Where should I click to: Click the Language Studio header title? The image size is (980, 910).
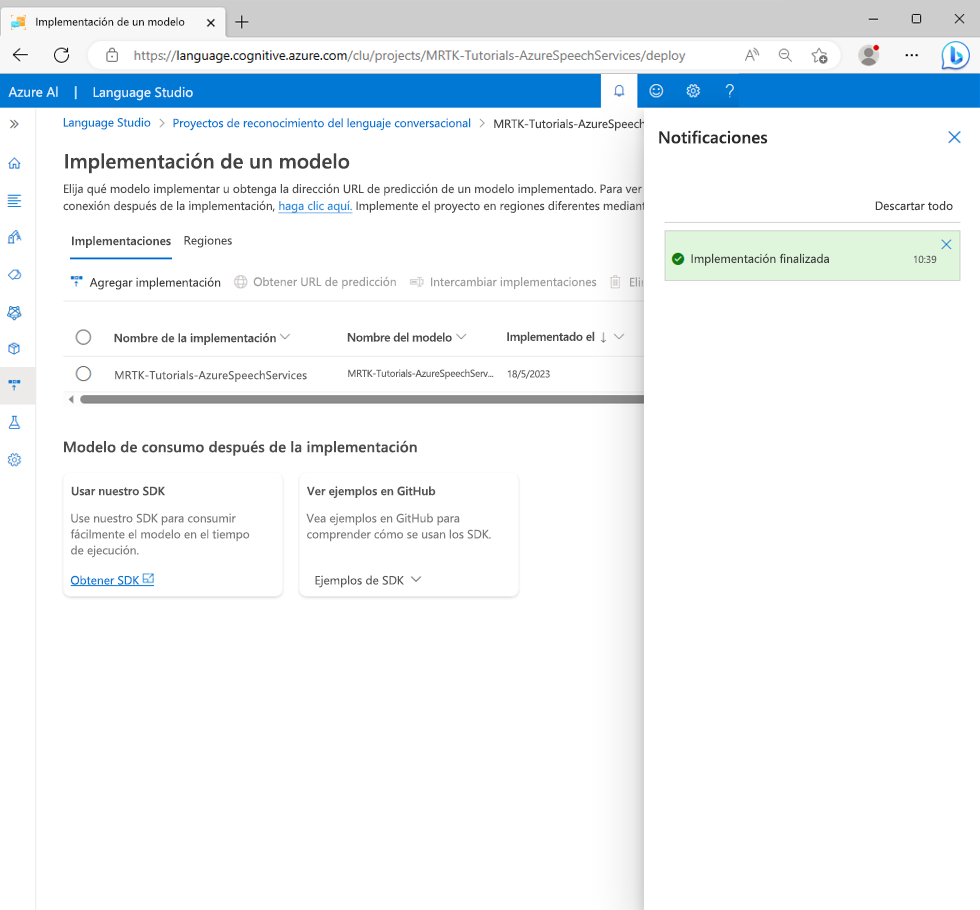pos(142,92)
